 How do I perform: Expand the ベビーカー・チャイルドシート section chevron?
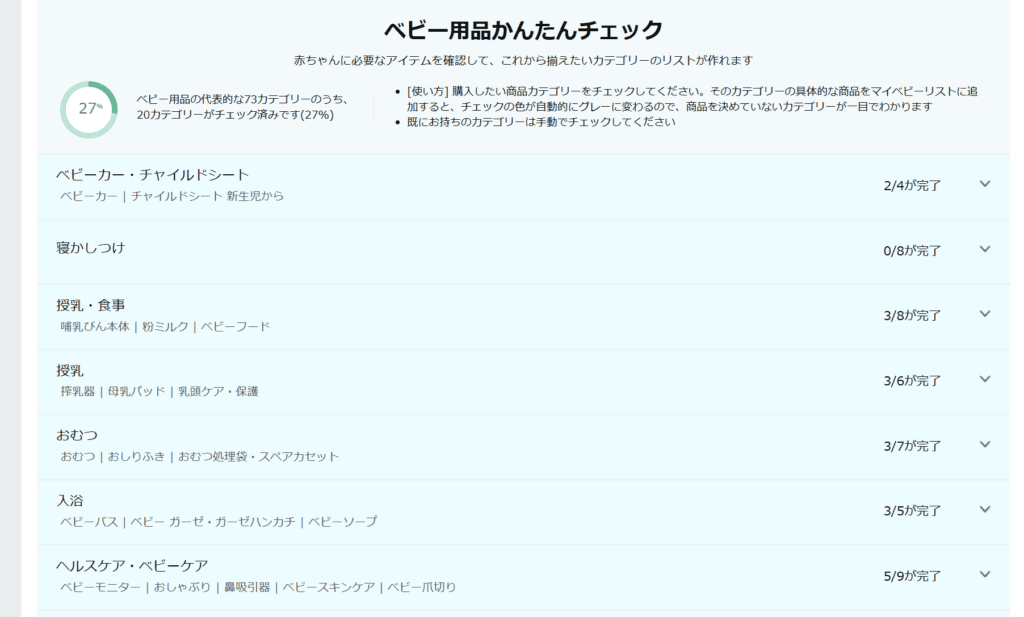coord(984,184)
